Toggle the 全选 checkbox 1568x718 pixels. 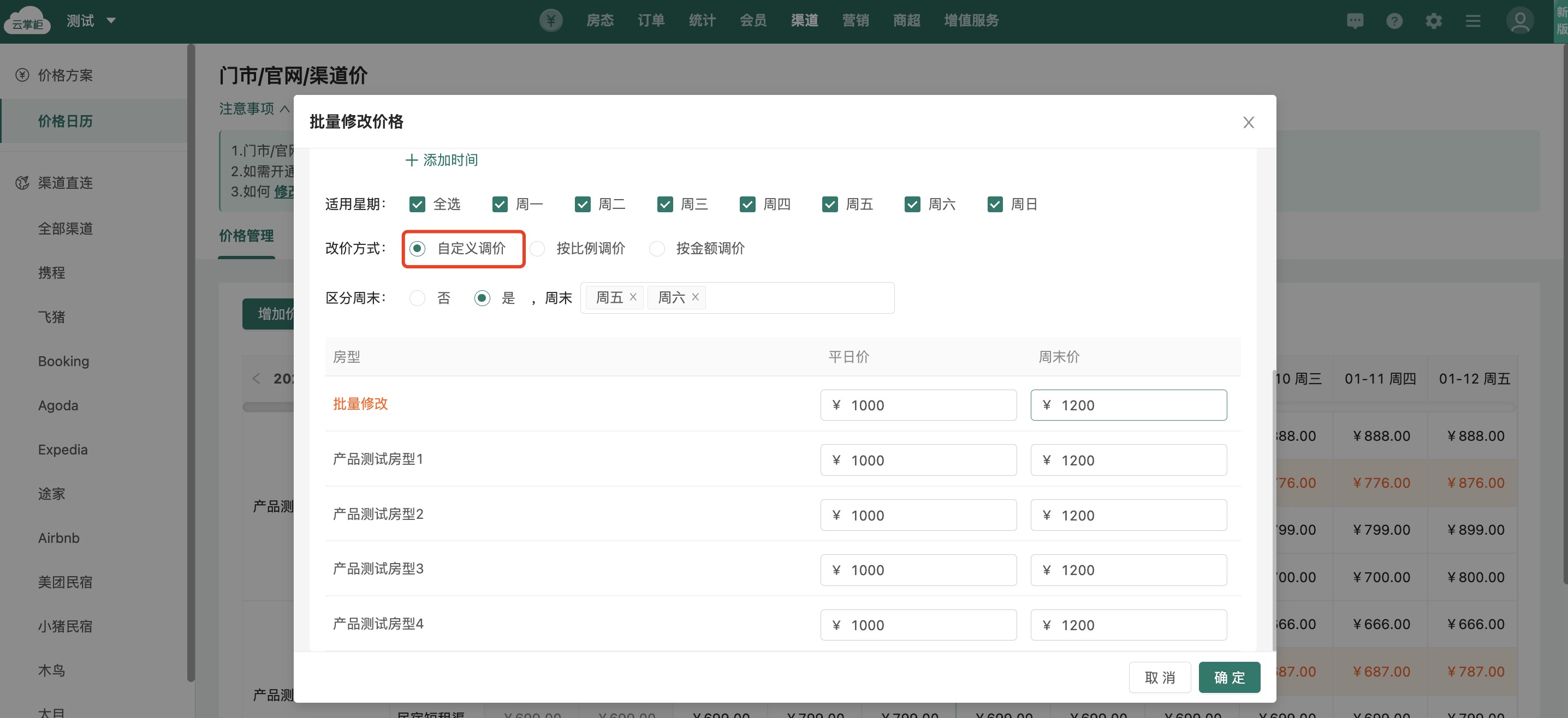[x=417, y=205]
